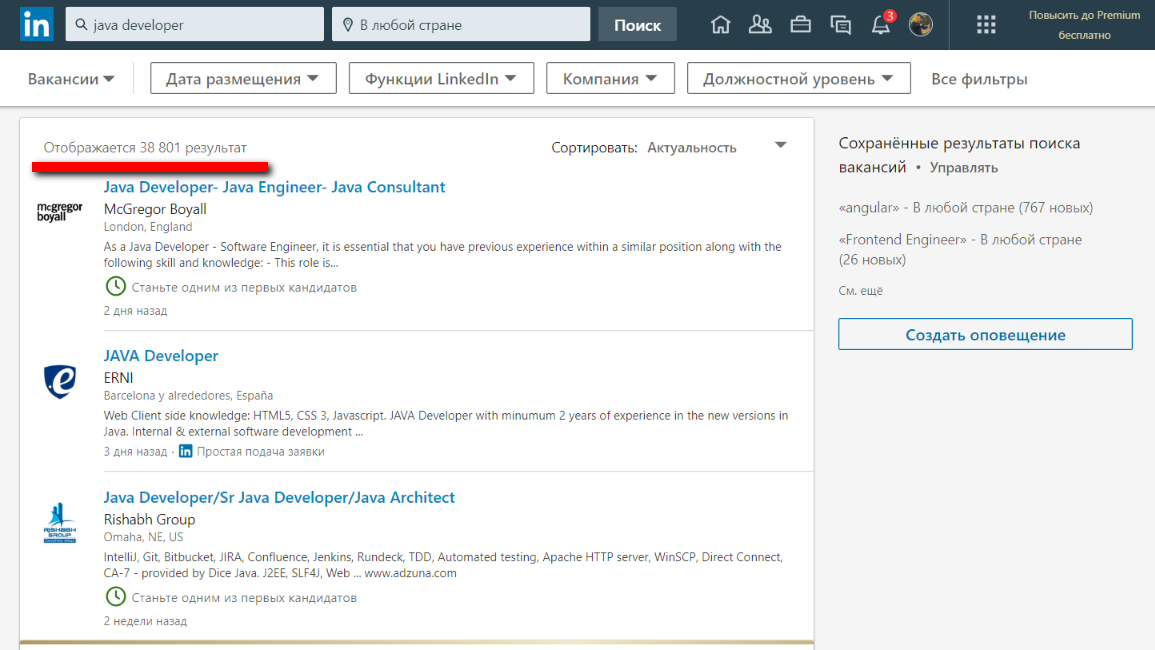Click the ERNI company logo
The image size is (1155, 650).
coord(60,381)
